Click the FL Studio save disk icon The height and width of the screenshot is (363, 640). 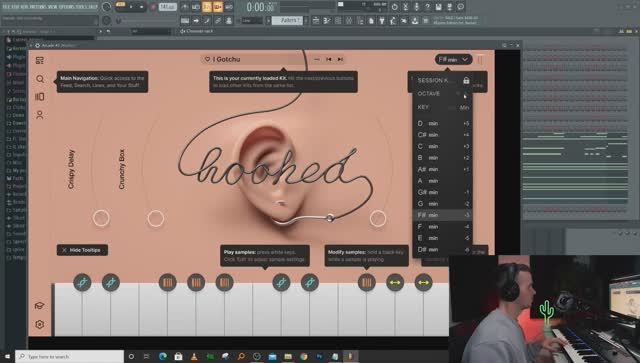(438, 7)
